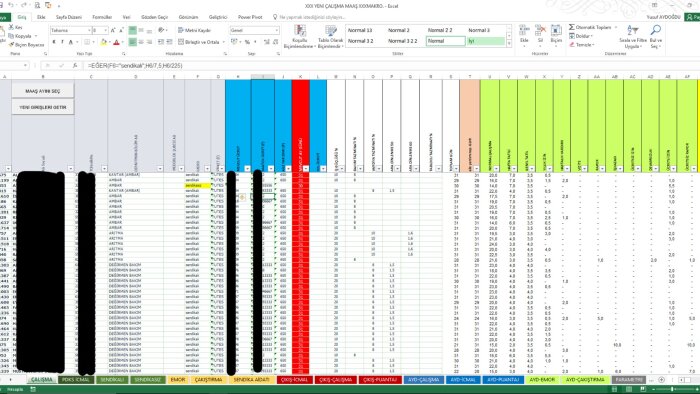This screenshot has height=394, width=700.
Task: Decrease font size with smaller A icon
Action: pyautogui.click(x=121, y=30)
